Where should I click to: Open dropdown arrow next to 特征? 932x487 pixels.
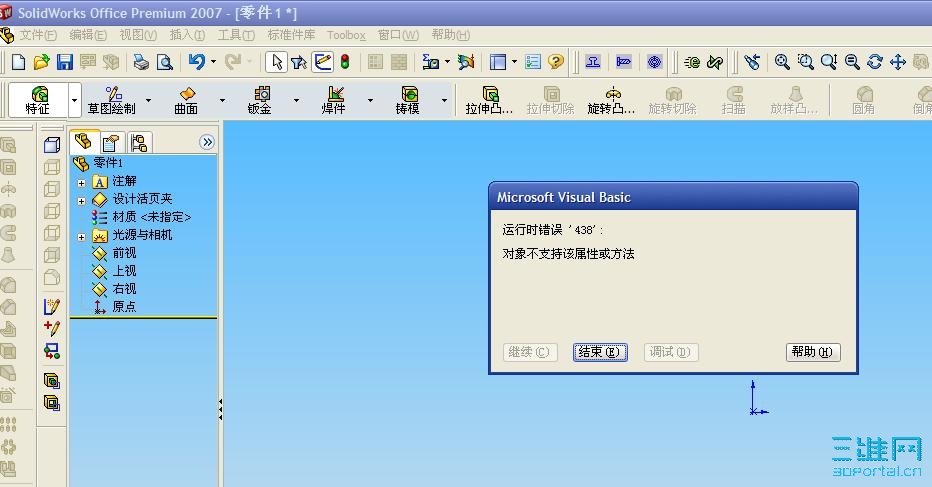click(74, 100)
